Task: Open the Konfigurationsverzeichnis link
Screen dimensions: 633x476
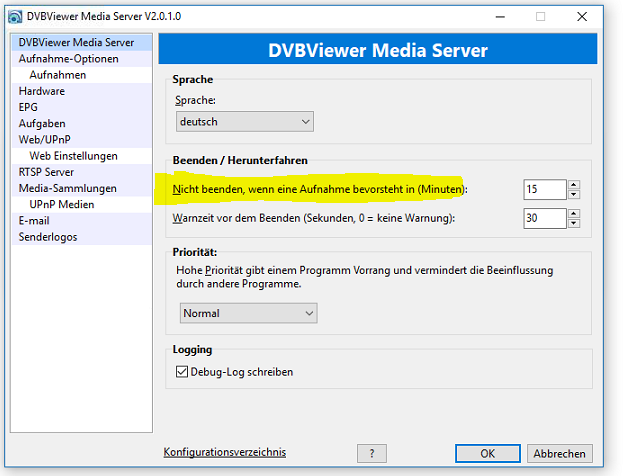Action: 224,452
